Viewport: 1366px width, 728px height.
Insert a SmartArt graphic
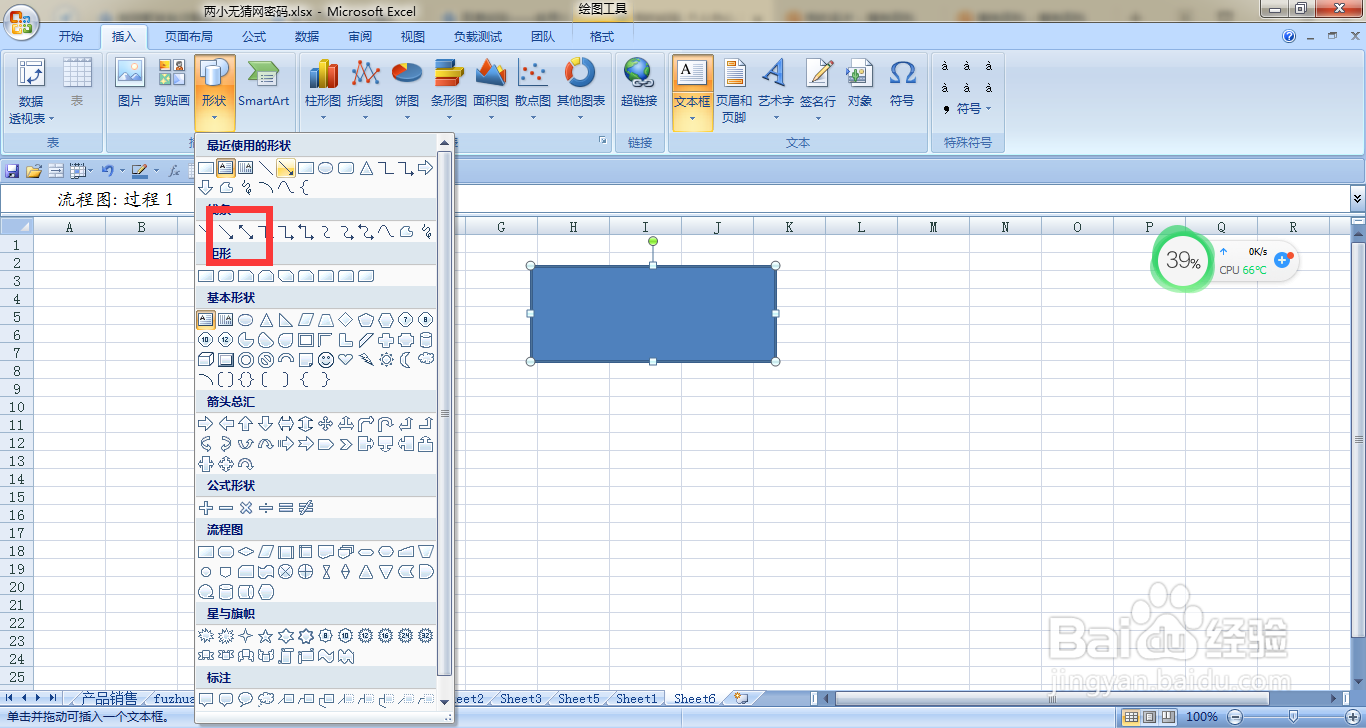263,83
